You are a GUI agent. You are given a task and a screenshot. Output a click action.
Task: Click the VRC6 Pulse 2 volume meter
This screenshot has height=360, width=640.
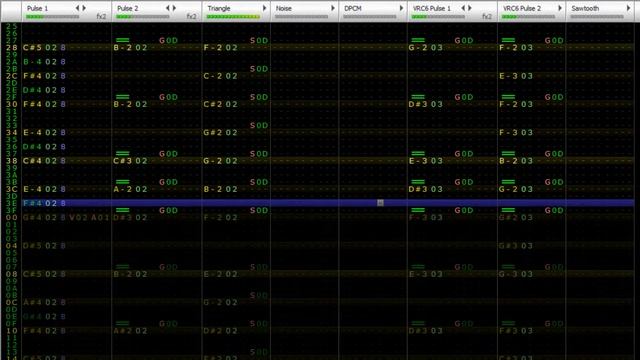pyautogui.click(x=529, y=17)
